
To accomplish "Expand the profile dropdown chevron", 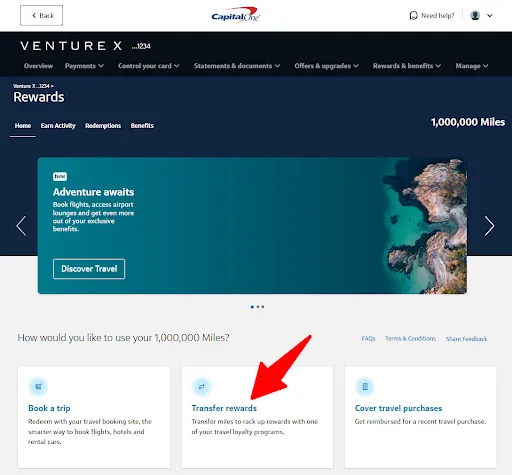I will pyautogui.click(x=490, y=15).
